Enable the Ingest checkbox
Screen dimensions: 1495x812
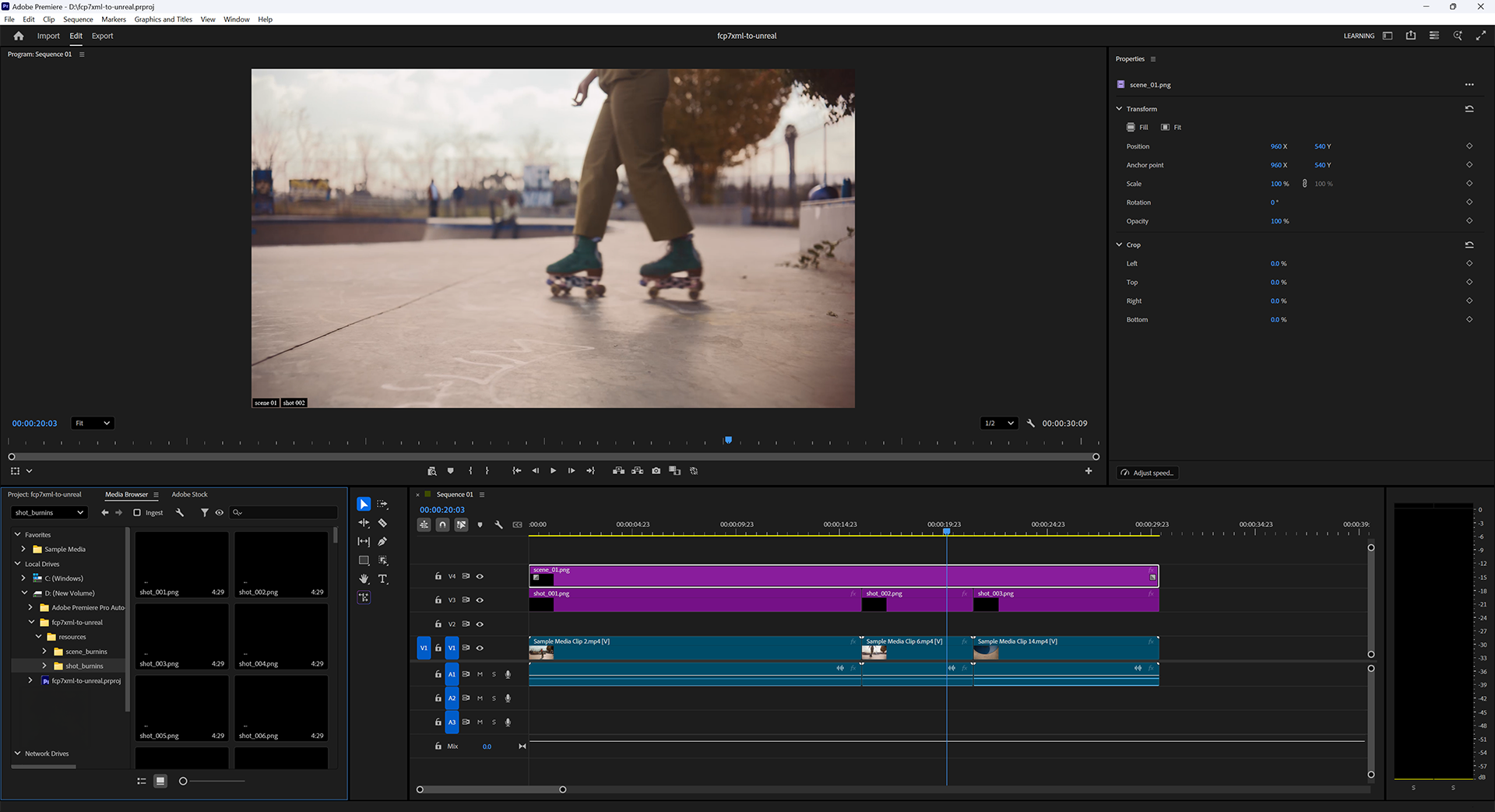point(137,512)
